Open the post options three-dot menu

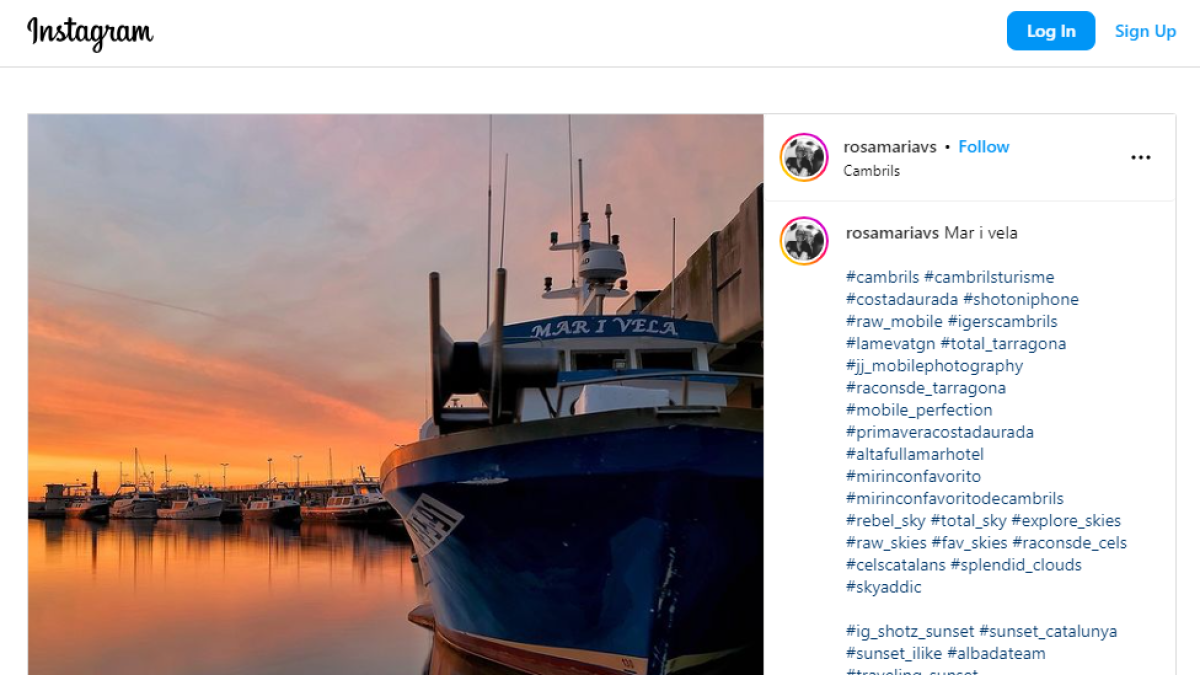[1140, 157]
